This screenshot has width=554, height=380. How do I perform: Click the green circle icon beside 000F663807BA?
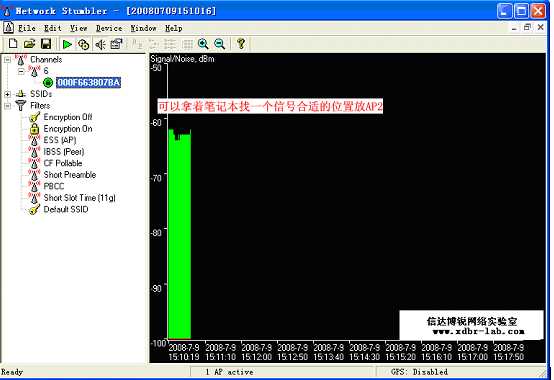[x=48, y=83]
